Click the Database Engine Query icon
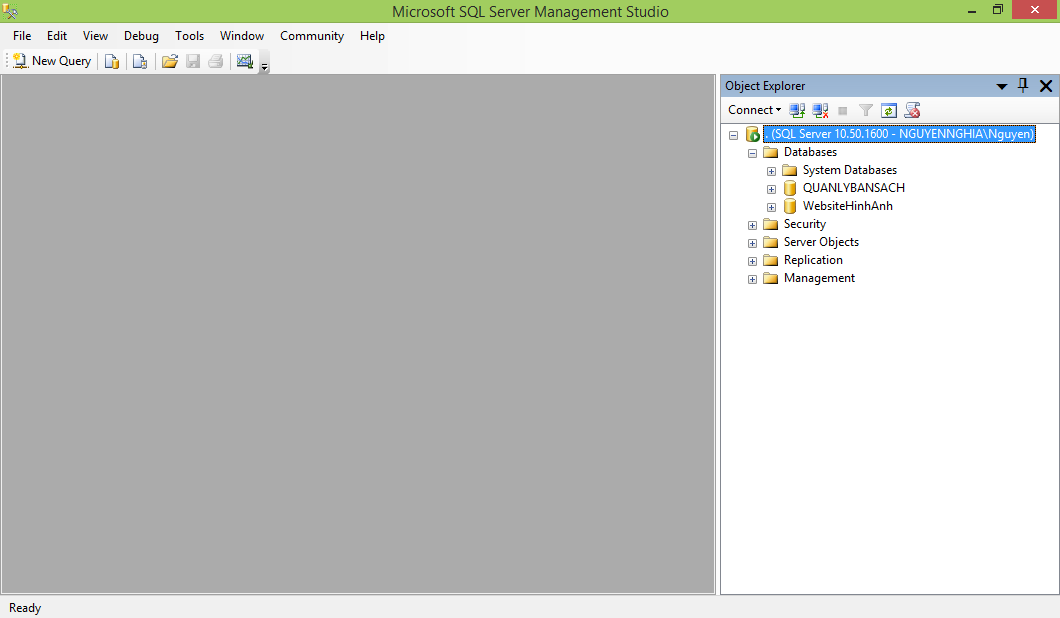 pos(112,62)
